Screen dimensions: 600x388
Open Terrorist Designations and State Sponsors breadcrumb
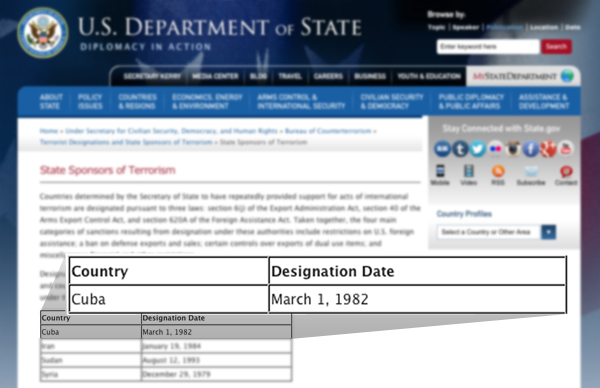126,142
